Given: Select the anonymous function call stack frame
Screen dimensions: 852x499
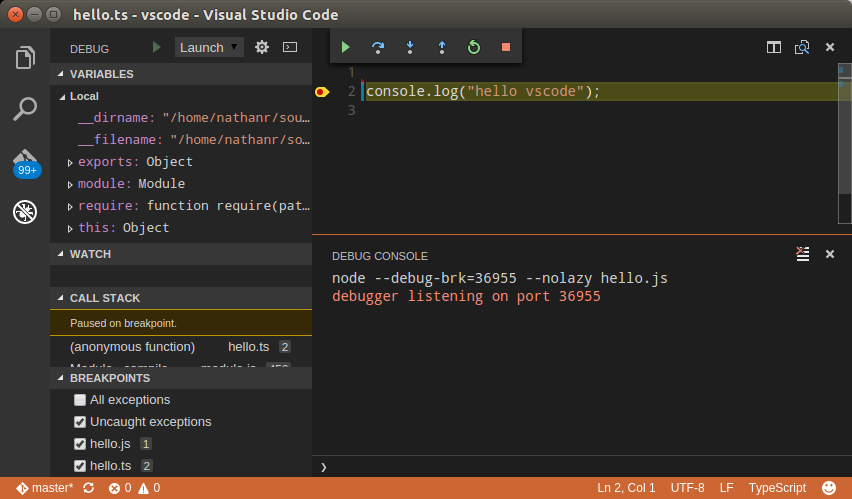Looking at the screenshot, I should (132, 347).
